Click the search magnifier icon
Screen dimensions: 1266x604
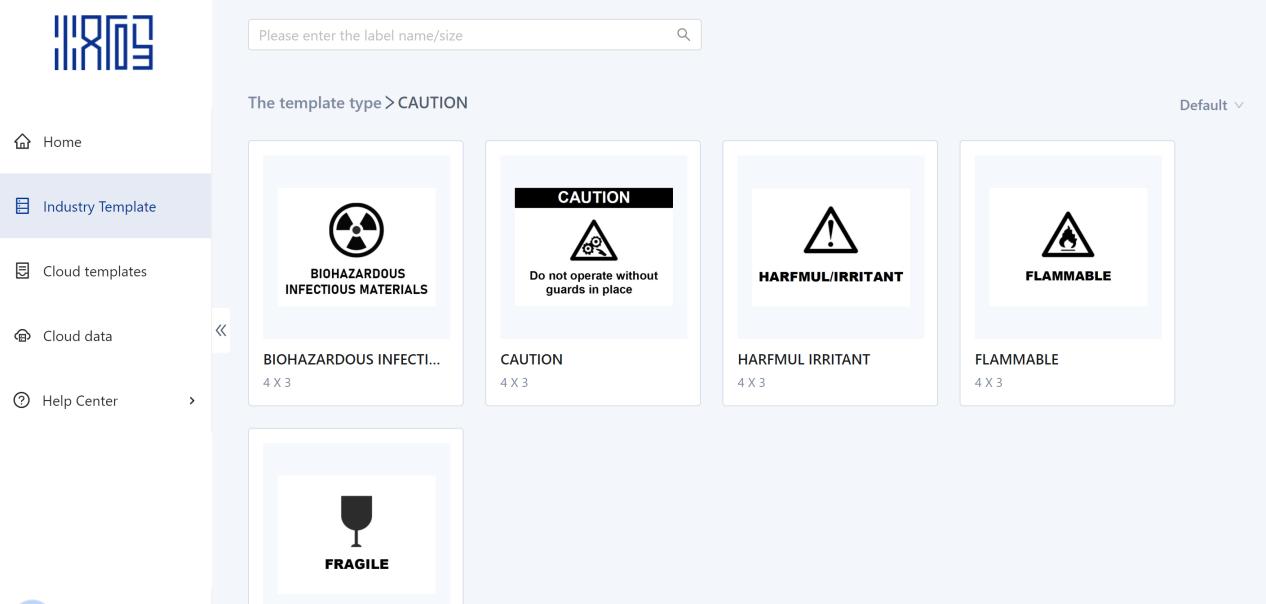[x=684, y=35]
